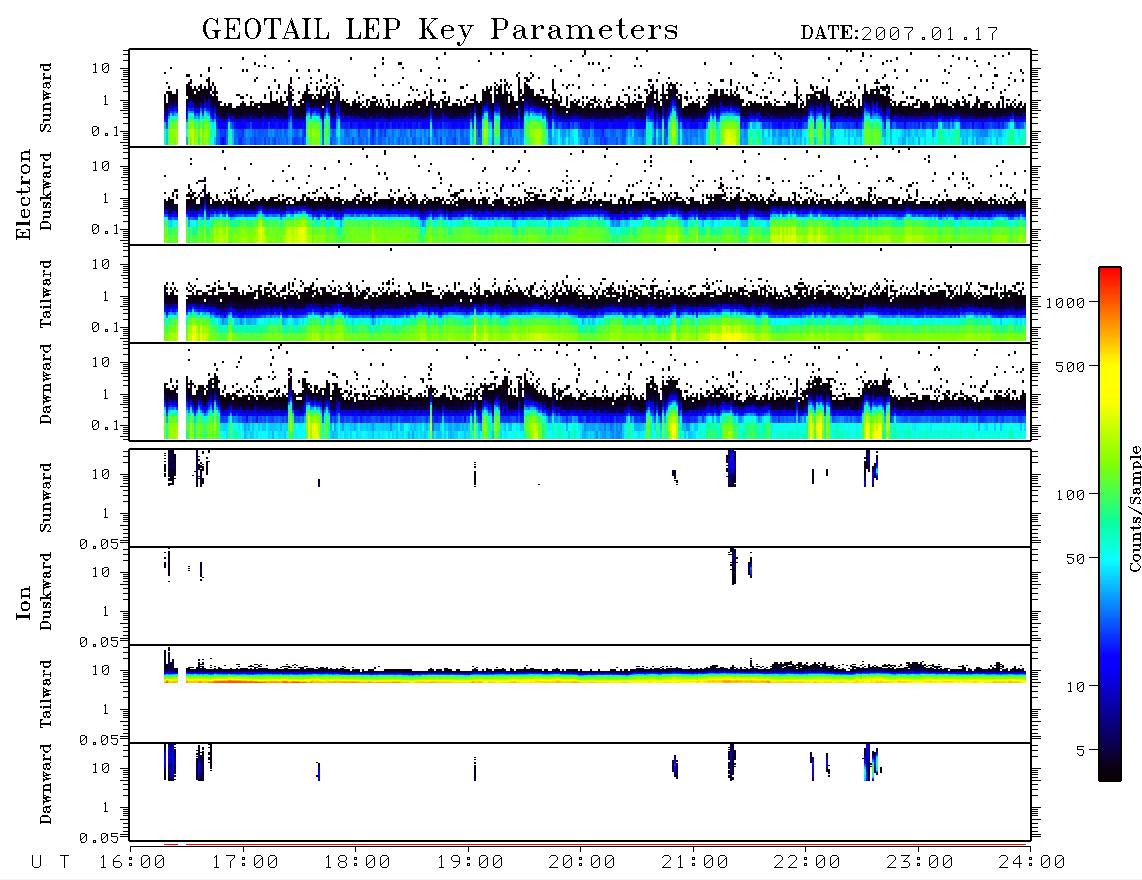Click the Ion Tailward spectrogram band
1142x880 pixels.
(595, 674)
